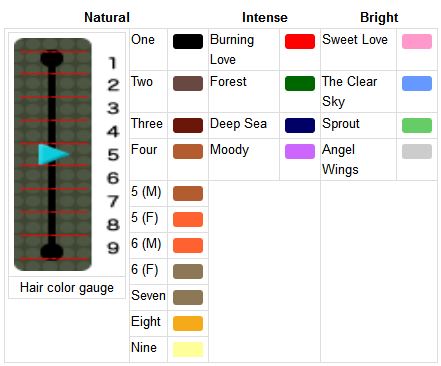This screenshot has width=441, height=366.
Task: Click the 5 (F) label
Action: 144,218
